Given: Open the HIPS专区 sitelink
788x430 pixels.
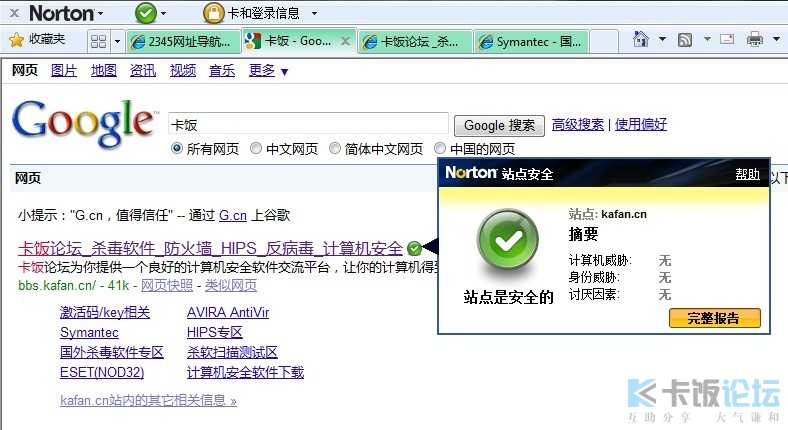Looking at the screenshot, I should pyautogui.click(x=215, y=333).
